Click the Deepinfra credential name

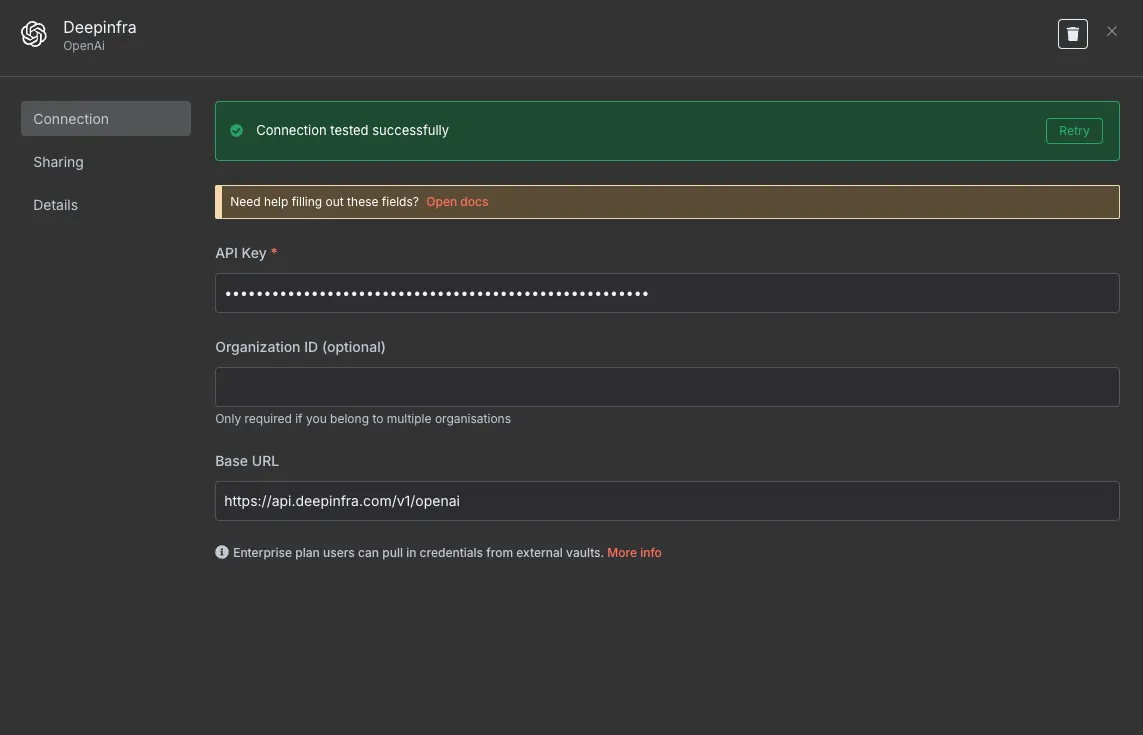point(100,27)
